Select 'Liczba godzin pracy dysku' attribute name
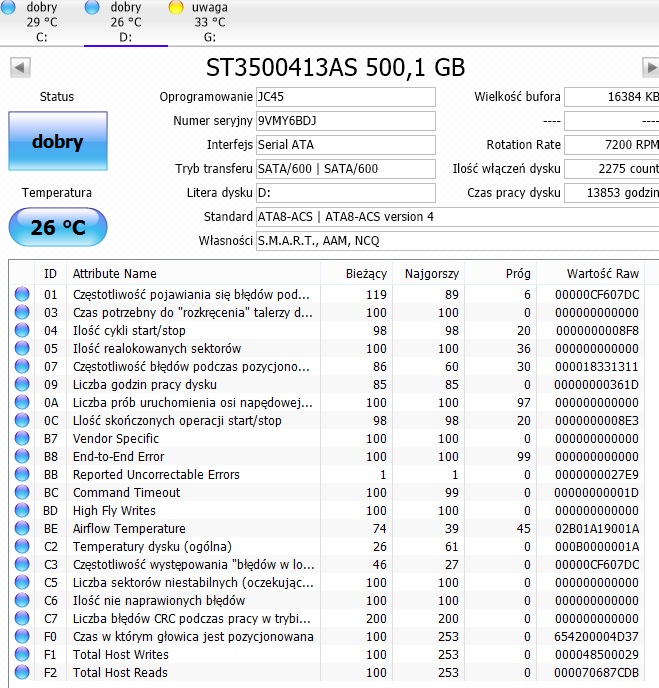Viewport: 659px width, 688px height. coord(145,384)
